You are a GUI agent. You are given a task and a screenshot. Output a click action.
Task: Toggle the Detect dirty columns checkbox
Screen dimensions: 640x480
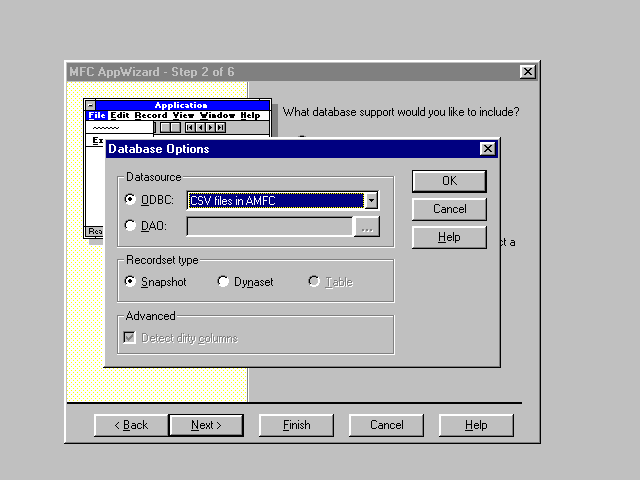pyautogui.click(x=129, y=338)
